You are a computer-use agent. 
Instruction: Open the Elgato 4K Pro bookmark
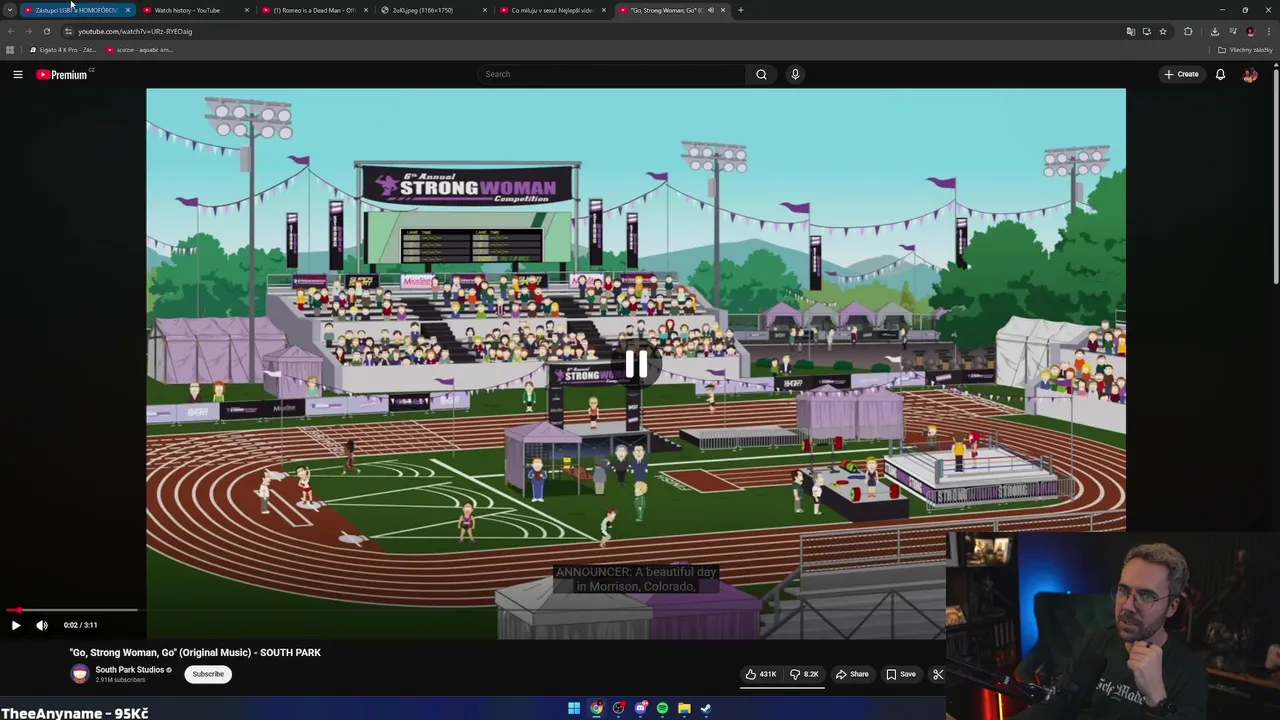tap(63, 50)
